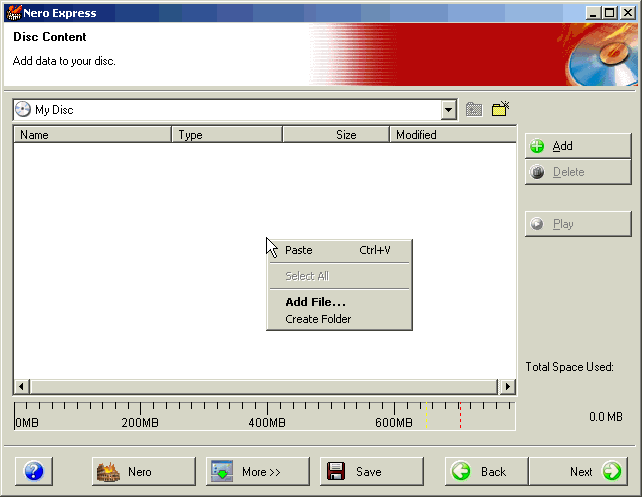
Task: Click the 200MB label on the ruler
Action: [140, 422]
